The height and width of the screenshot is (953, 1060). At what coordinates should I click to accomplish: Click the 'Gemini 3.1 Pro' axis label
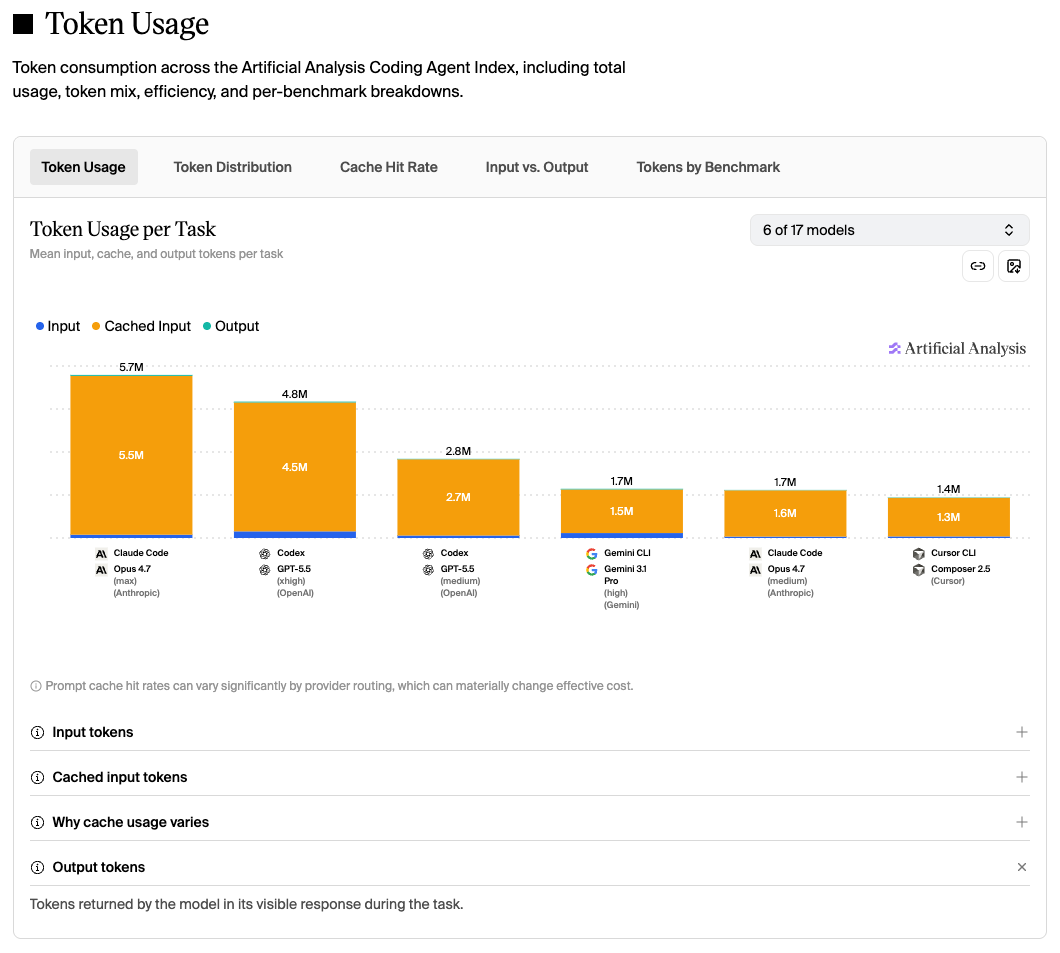[x=625, y=575]
